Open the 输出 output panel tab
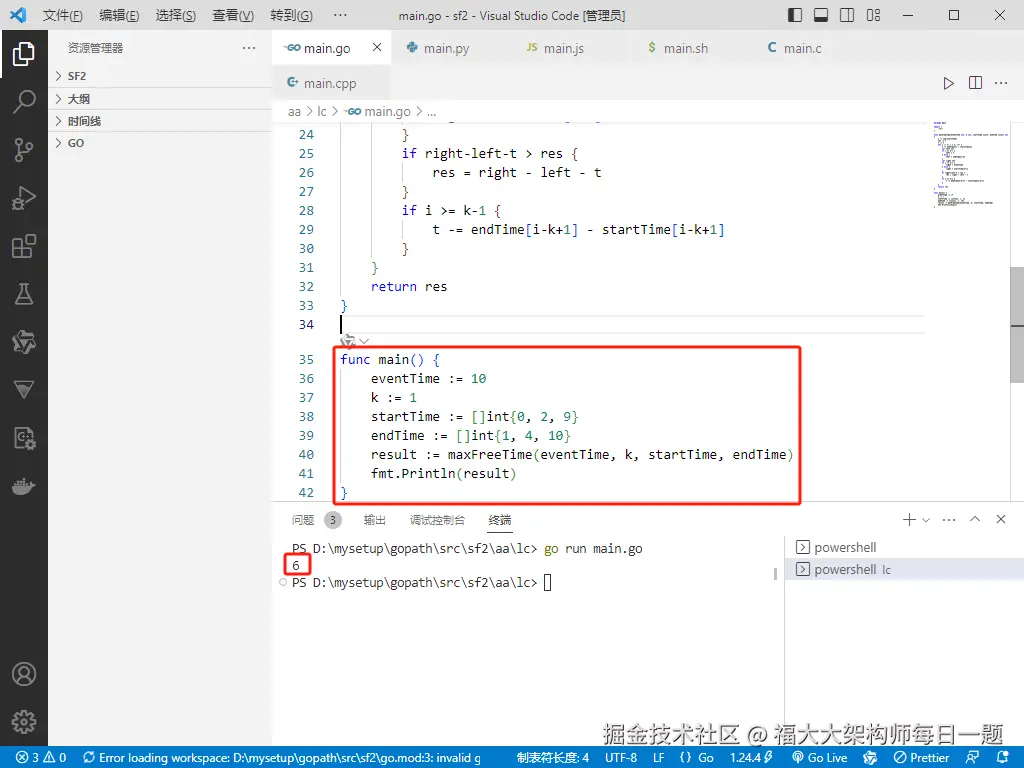 (x=374, y=520)
